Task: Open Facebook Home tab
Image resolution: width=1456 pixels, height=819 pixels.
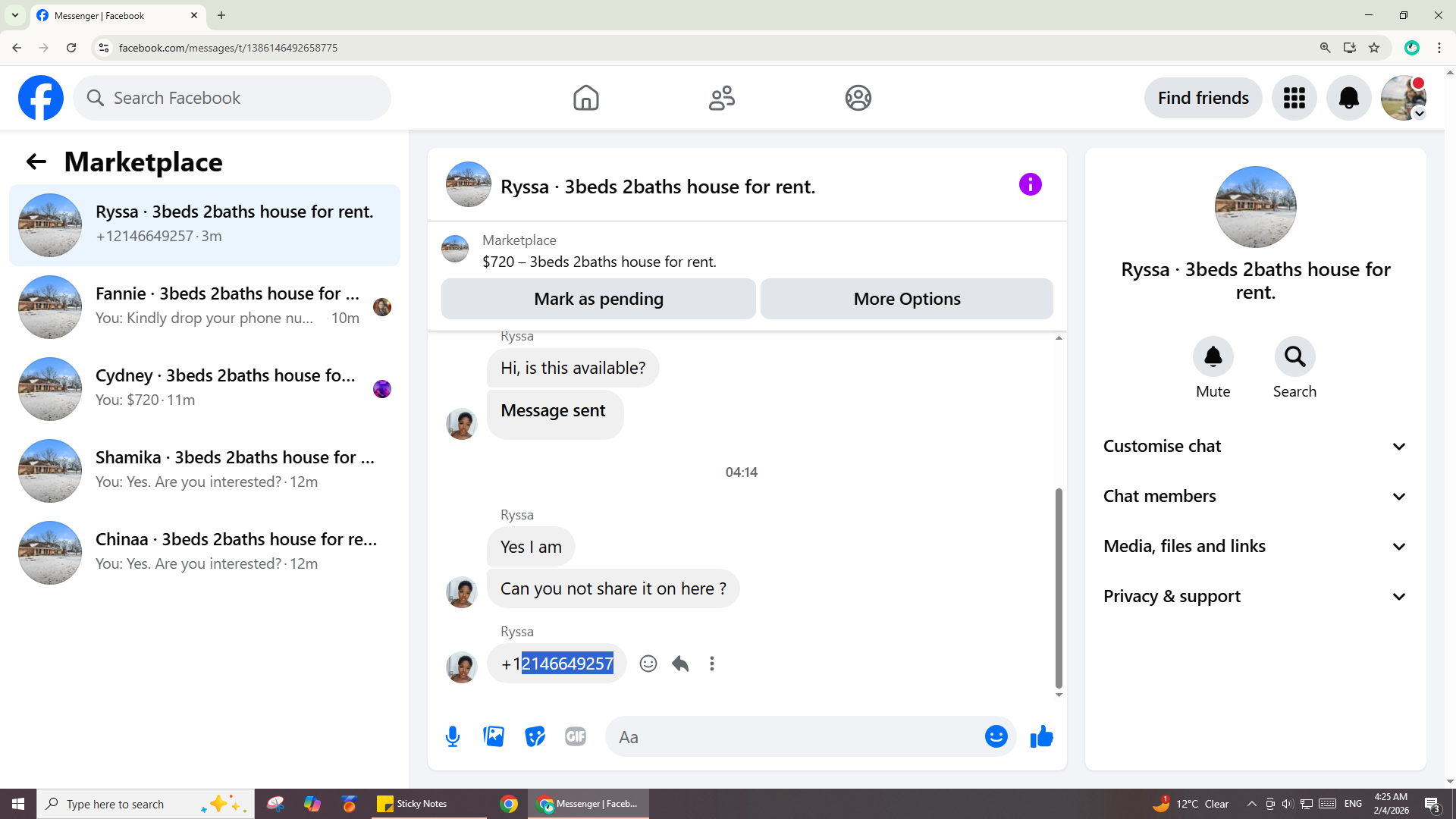Action: [x=585, y=98]
